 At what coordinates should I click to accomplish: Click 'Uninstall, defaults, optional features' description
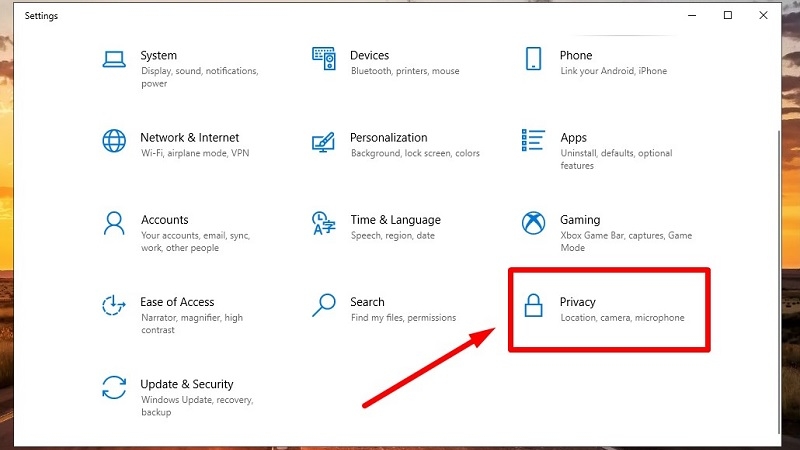coord(616,159)
